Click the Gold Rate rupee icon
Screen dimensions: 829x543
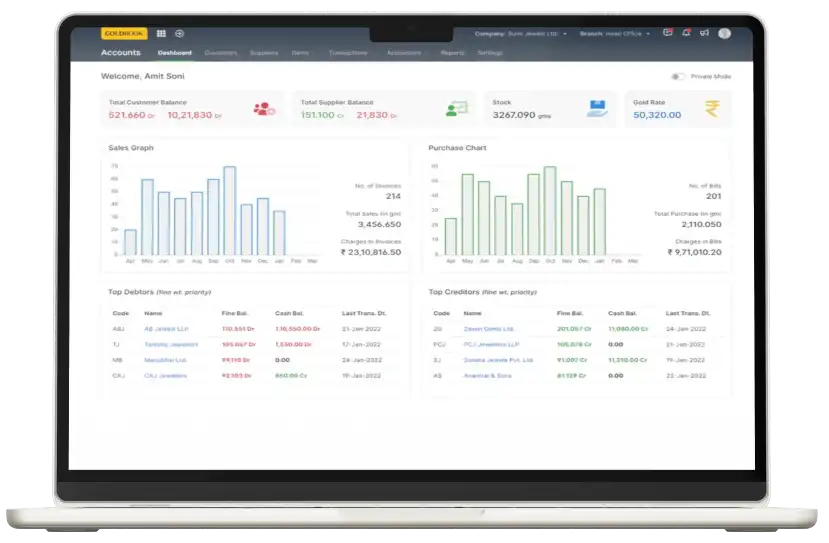coord(712,109)
